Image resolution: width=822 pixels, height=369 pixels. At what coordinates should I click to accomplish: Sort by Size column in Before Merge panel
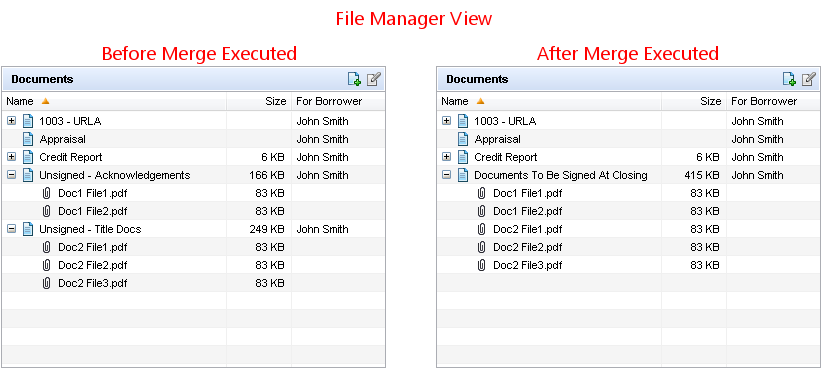click(x=259, y=101)
